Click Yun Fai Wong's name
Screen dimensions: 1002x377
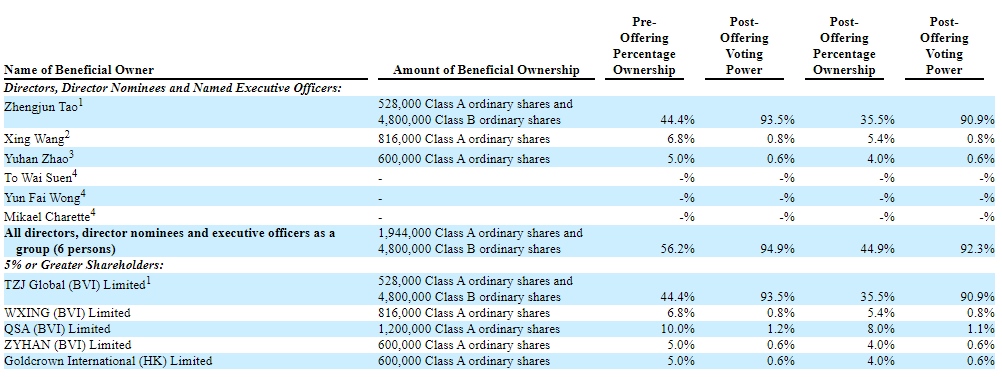40,197
